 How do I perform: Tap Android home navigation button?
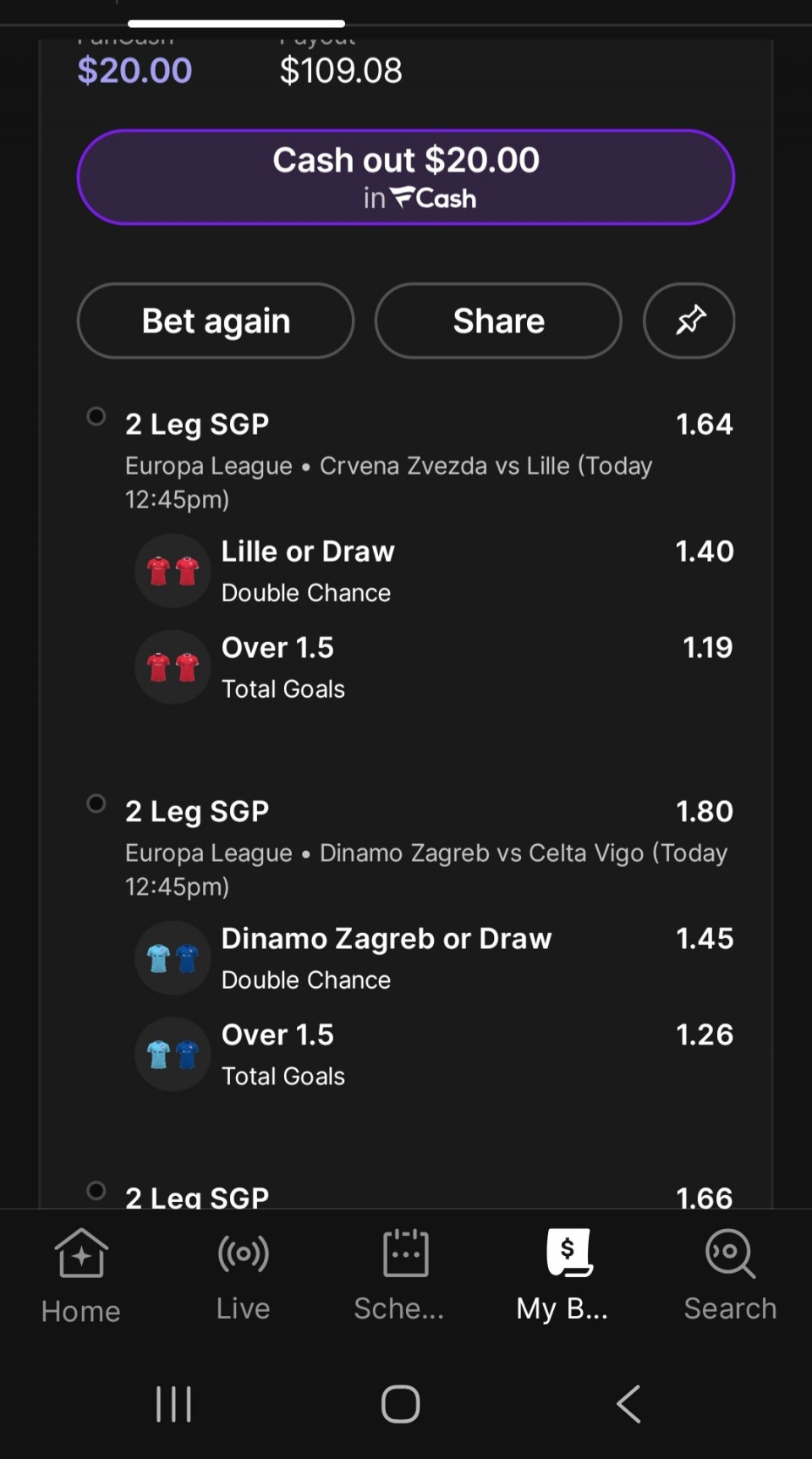point(401,1404)
